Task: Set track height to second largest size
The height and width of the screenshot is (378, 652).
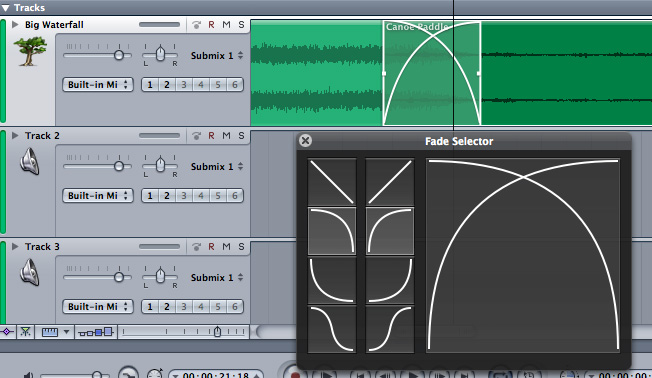Action: pos(98,332)
